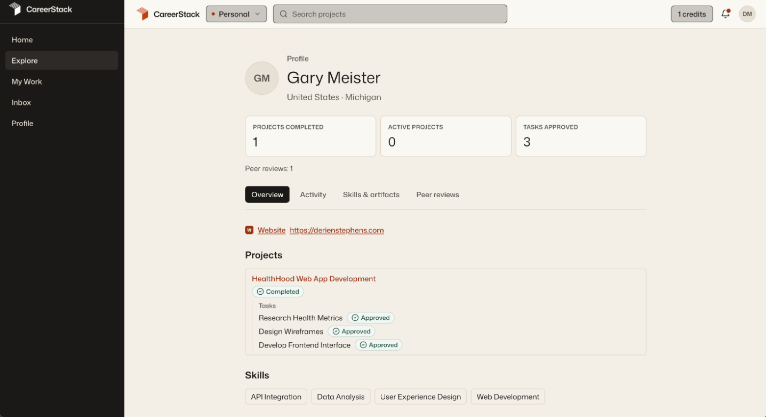Click the Website link label
This screenshot has height=417, width=766.
coord(271,230)
